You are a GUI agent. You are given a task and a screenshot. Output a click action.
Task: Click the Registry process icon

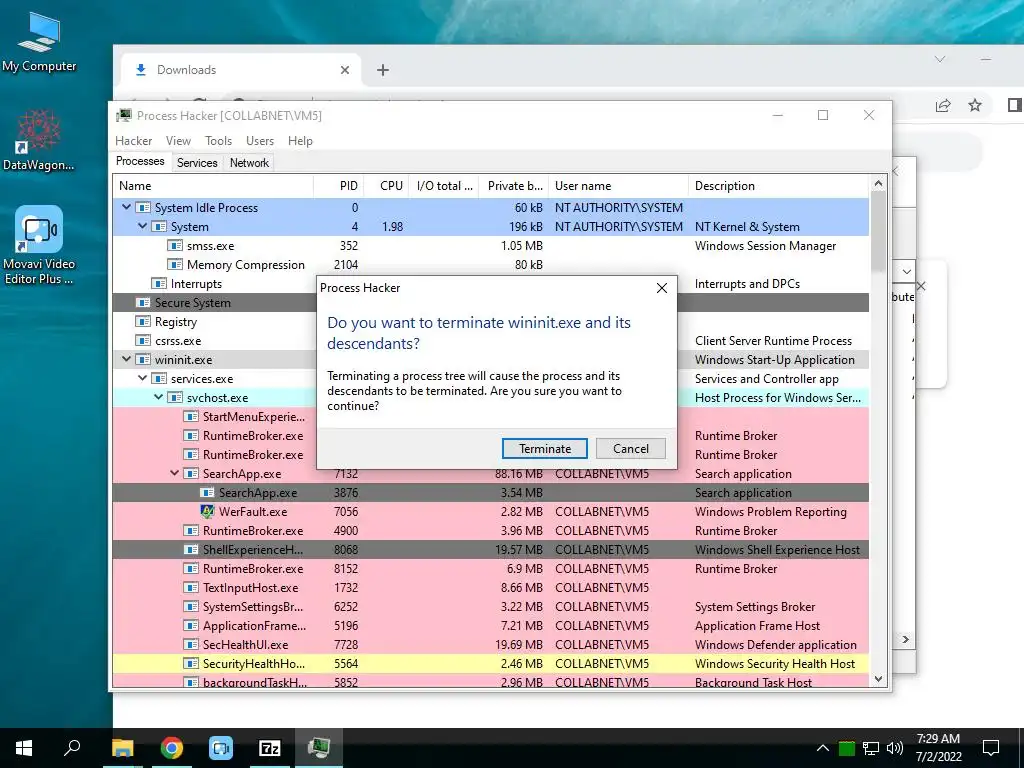point(142,321)
